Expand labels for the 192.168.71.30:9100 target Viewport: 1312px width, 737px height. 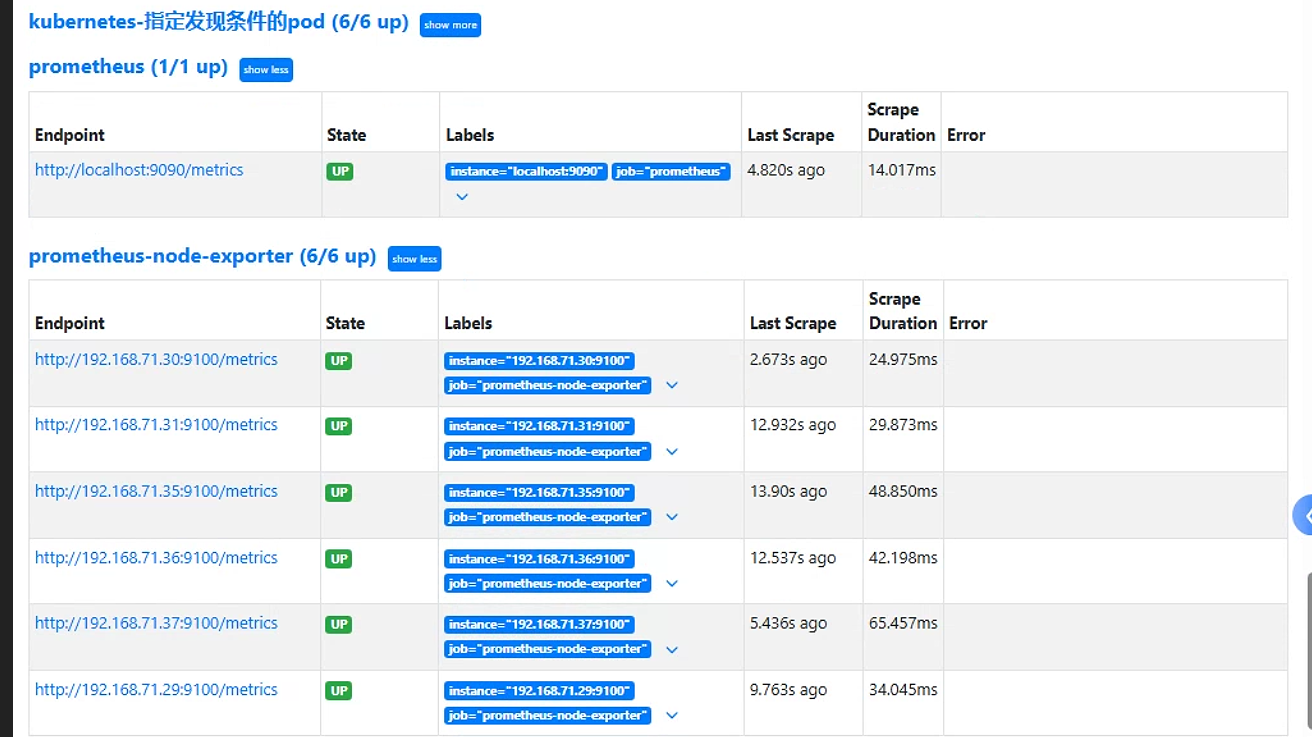672,385
